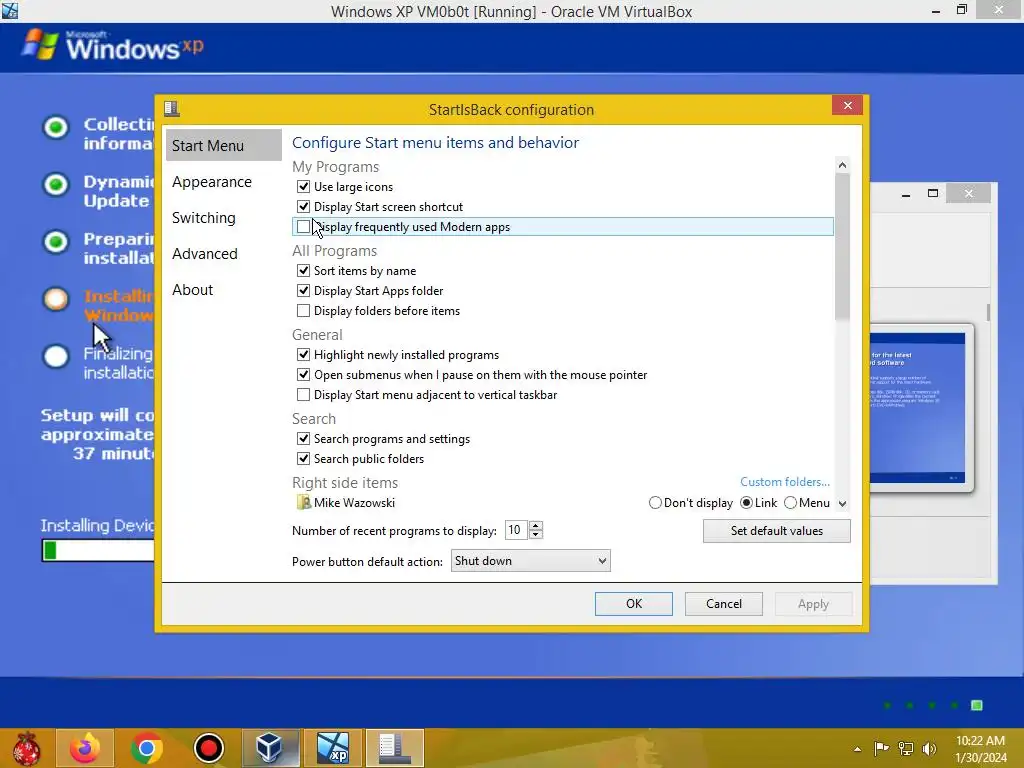This screenshot has width=1024, height=768.
Task: Enable Display Start menu adjacent to vertical taskbar
Action: tap(303, 394)
